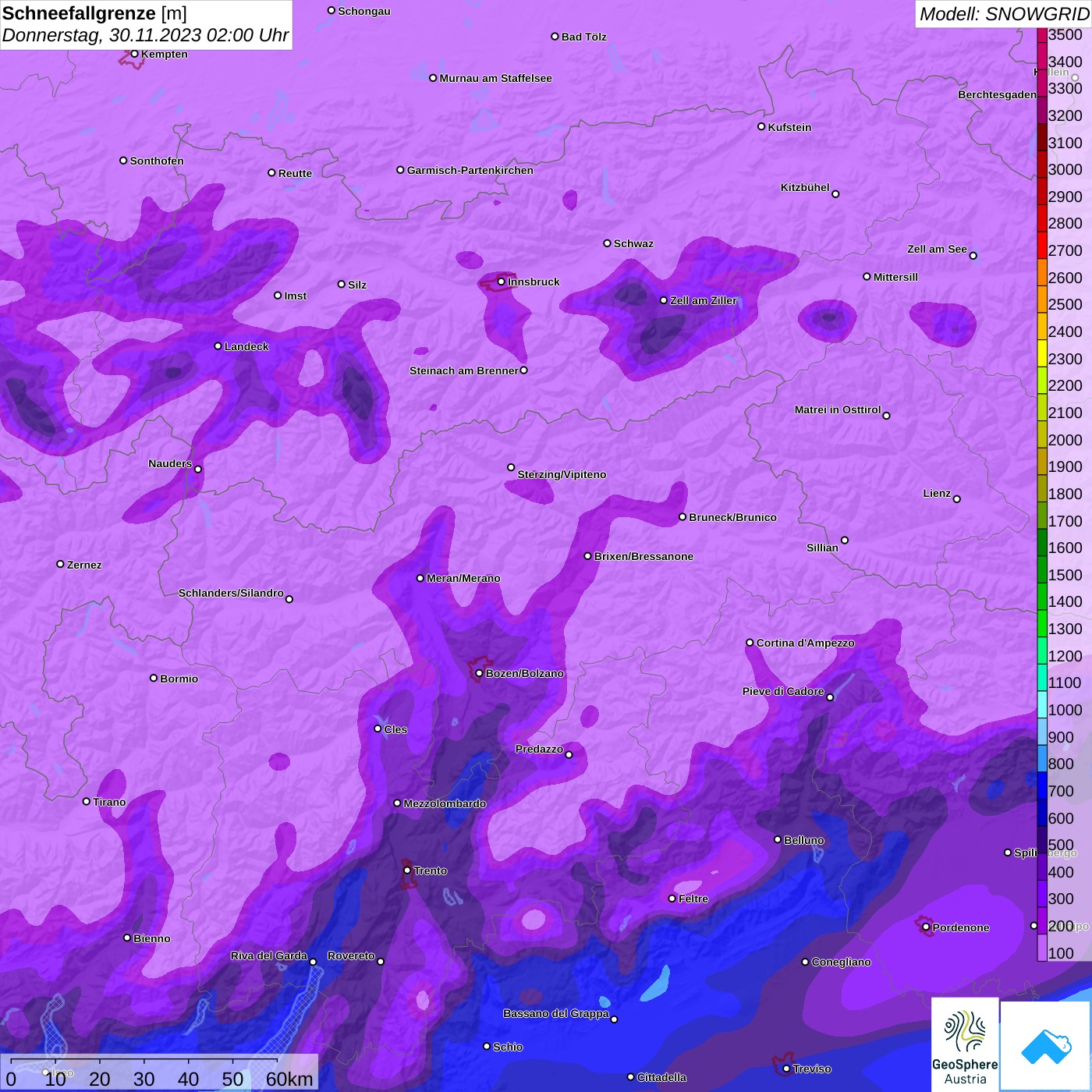Image resolution: width=1092 pixels, height=1092 pixels.
Task: Click the Sonthofen label
Action: click(x=157, y=161)
